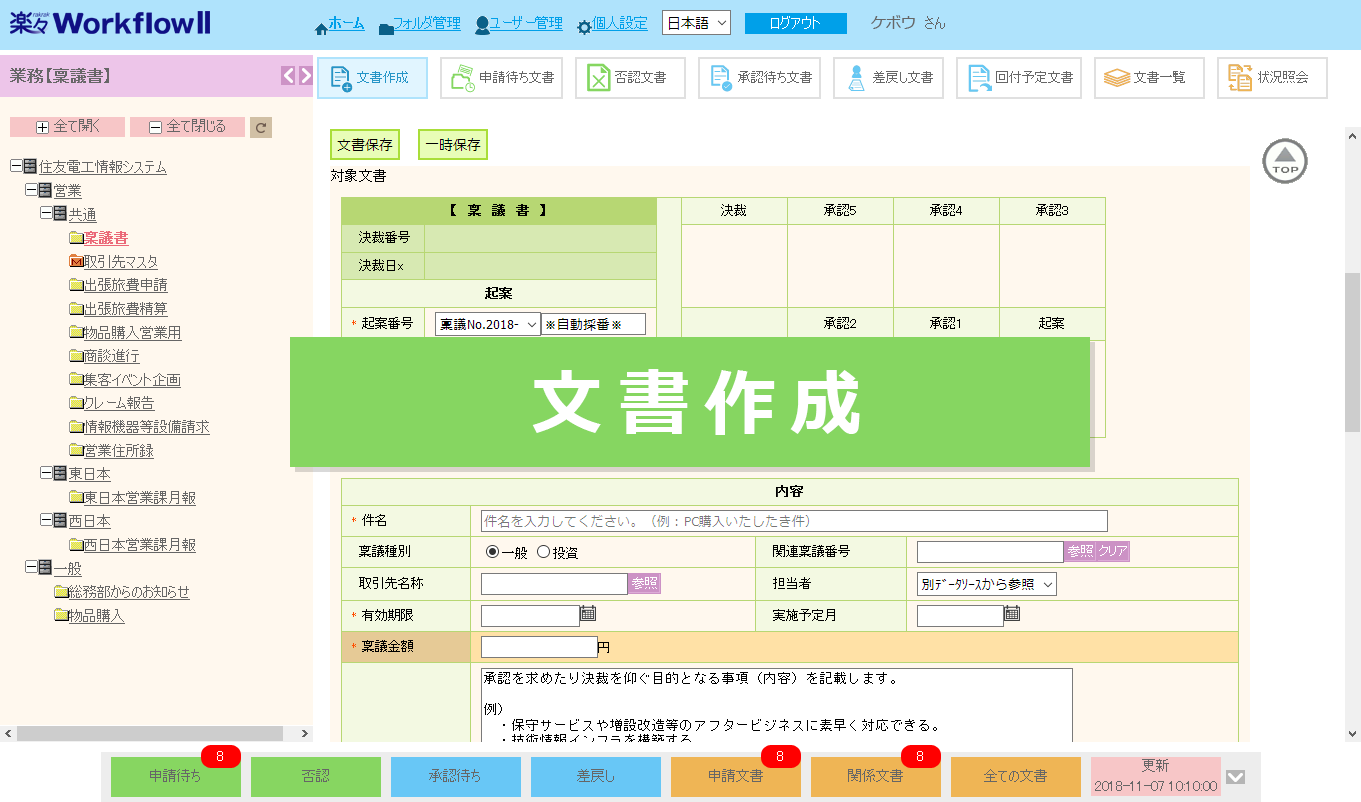Open the 日本語 language dropdown
This screenshot has height=802, width=1361.
697,23
